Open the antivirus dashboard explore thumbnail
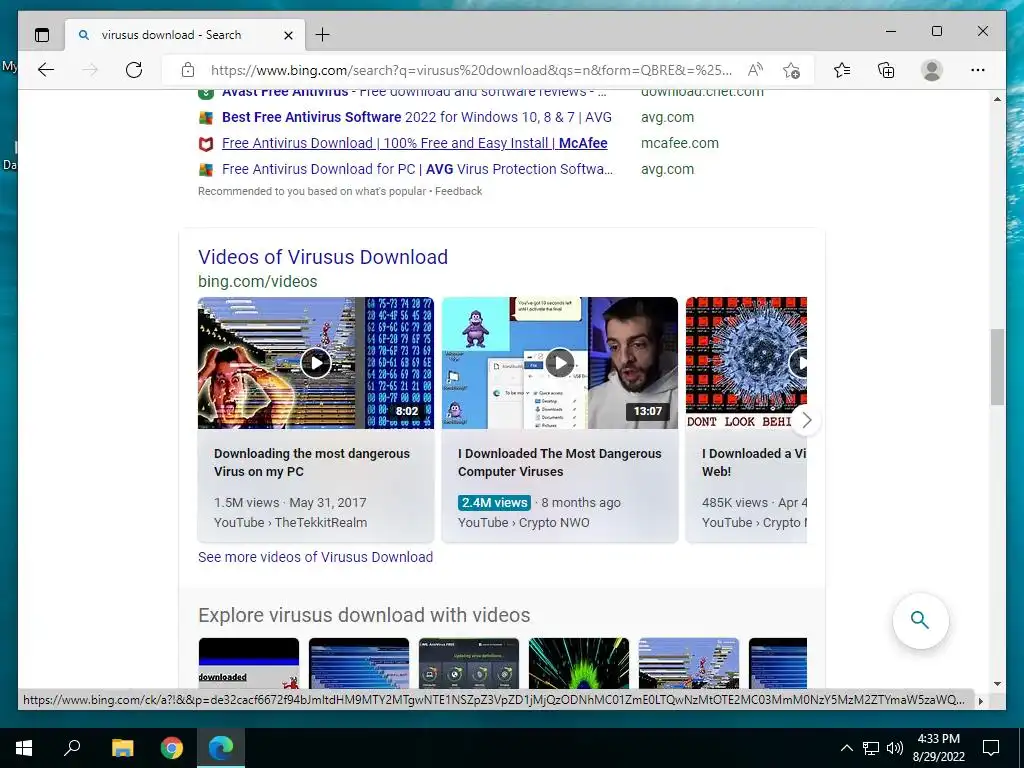 469,663
